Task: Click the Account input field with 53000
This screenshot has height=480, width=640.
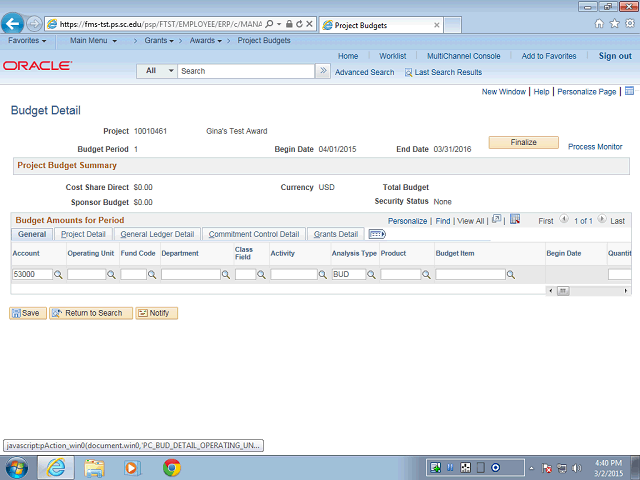Action: click(32, 274)
